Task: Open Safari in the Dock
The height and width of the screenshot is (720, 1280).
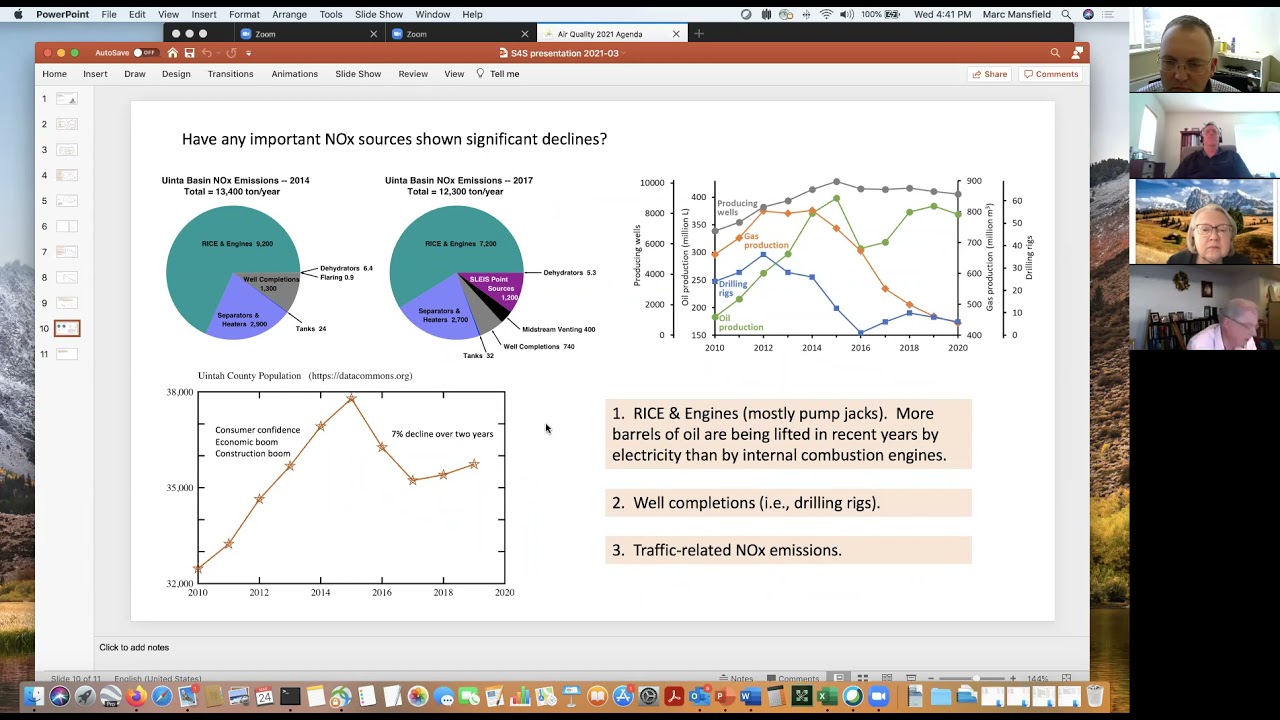Action: (162, 696)
